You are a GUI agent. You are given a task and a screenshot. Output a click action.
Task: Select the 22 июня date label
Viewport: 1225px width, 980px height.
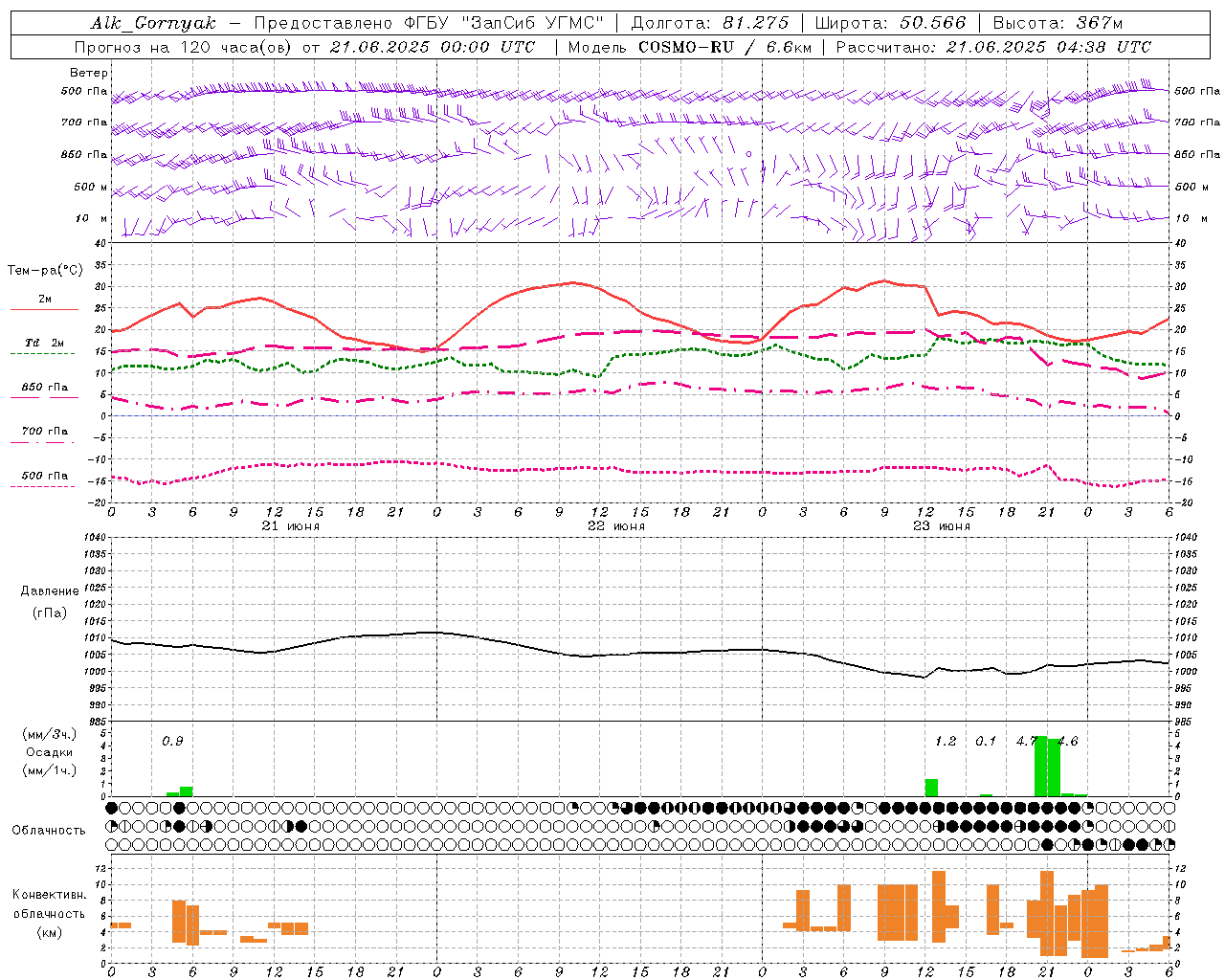tap(616, 526)
